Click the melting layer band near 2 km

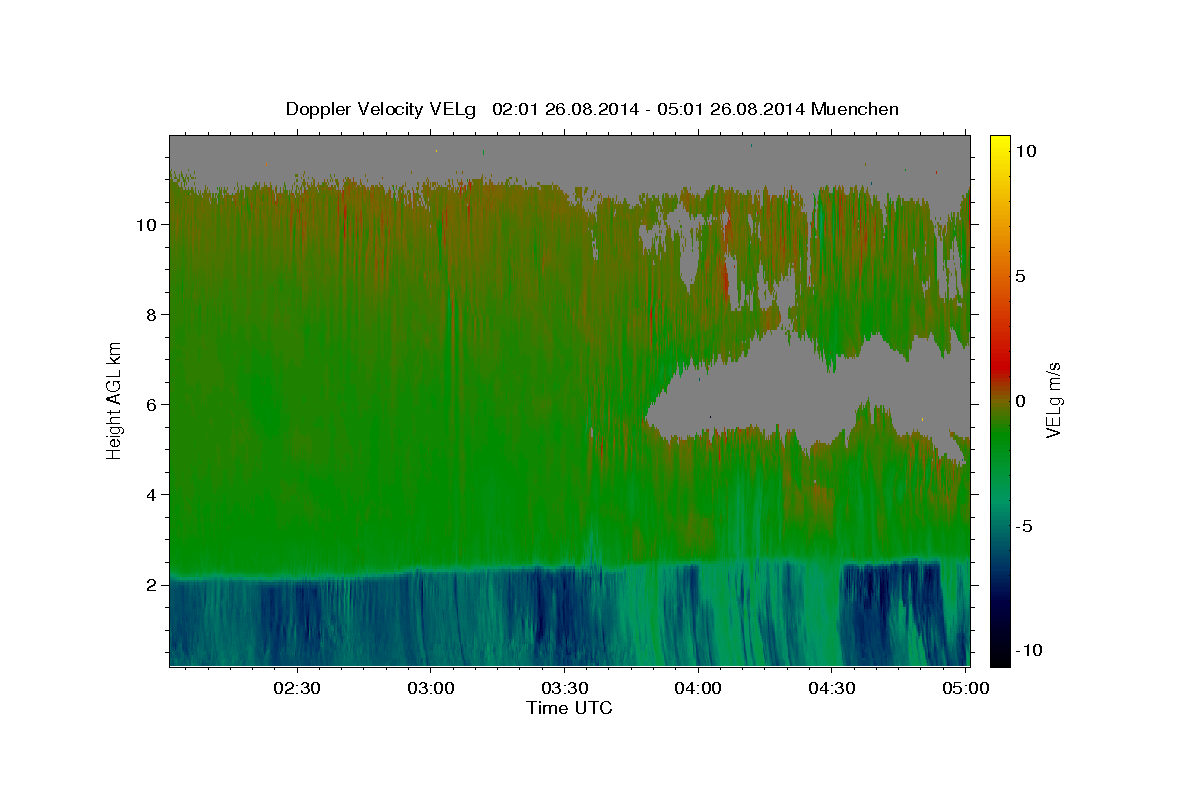coord(569,571)
